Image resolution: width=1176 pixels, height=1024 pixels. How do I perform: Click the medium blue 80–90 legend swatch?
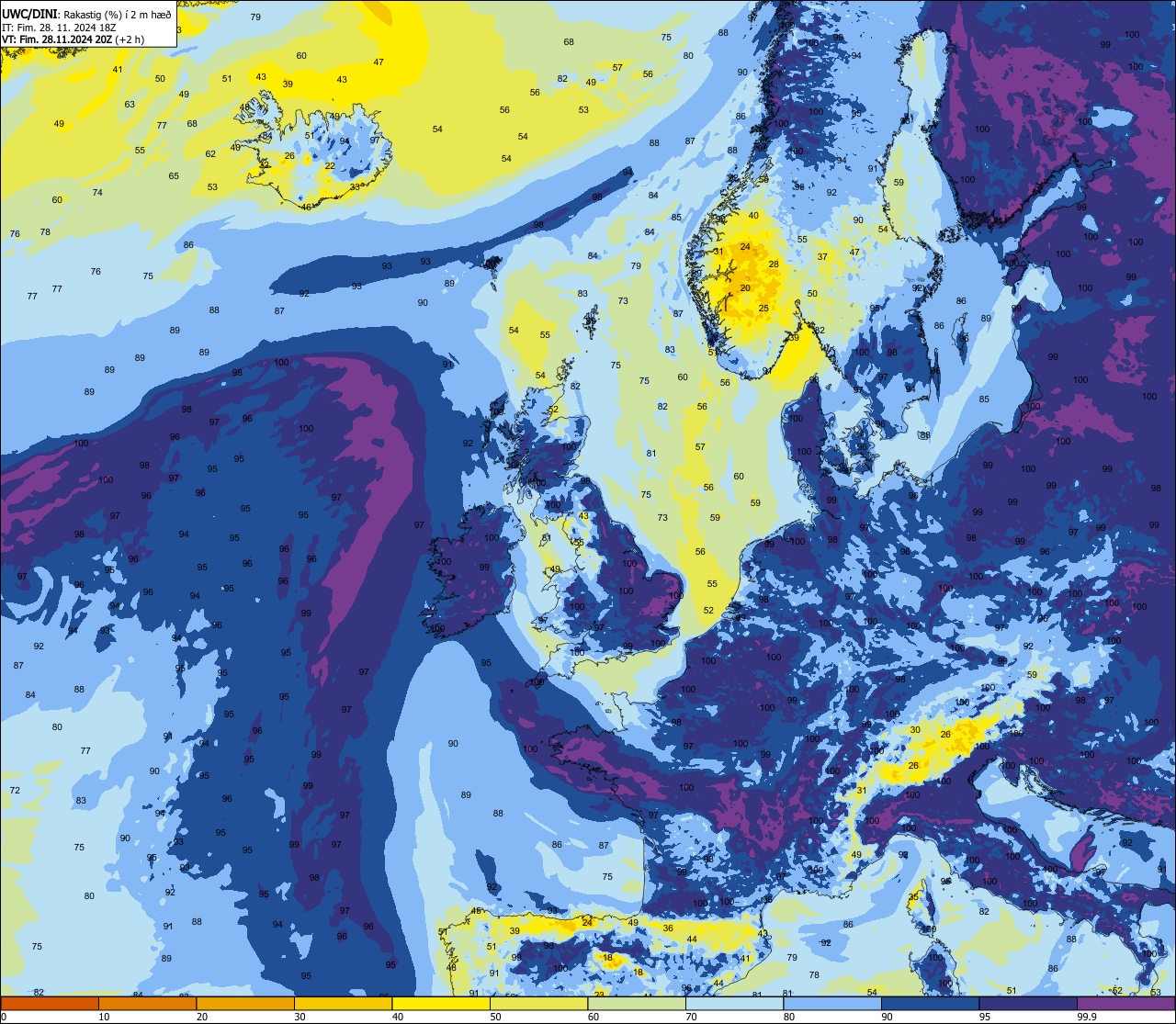pos(832,1003)
